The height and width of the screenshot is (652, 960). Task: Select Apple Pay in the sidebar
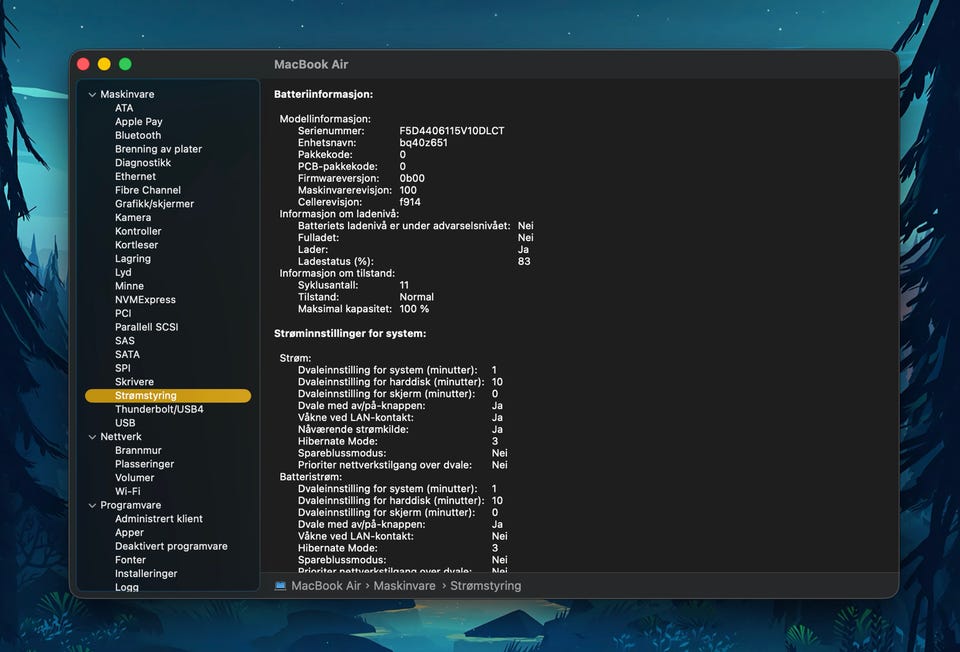tap(138, 122)
